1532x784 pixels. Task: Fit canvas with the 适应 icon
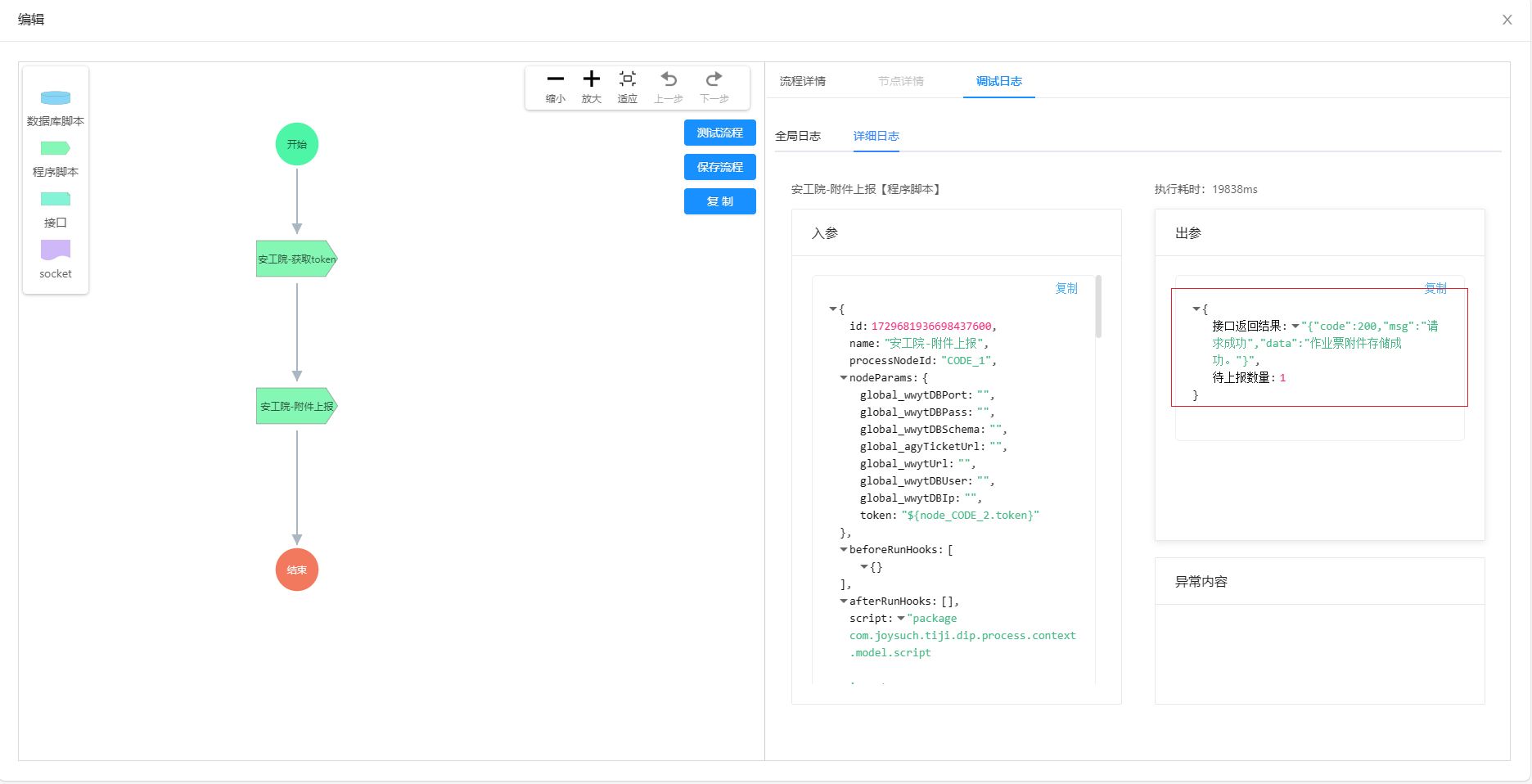[x=628, y=79]
